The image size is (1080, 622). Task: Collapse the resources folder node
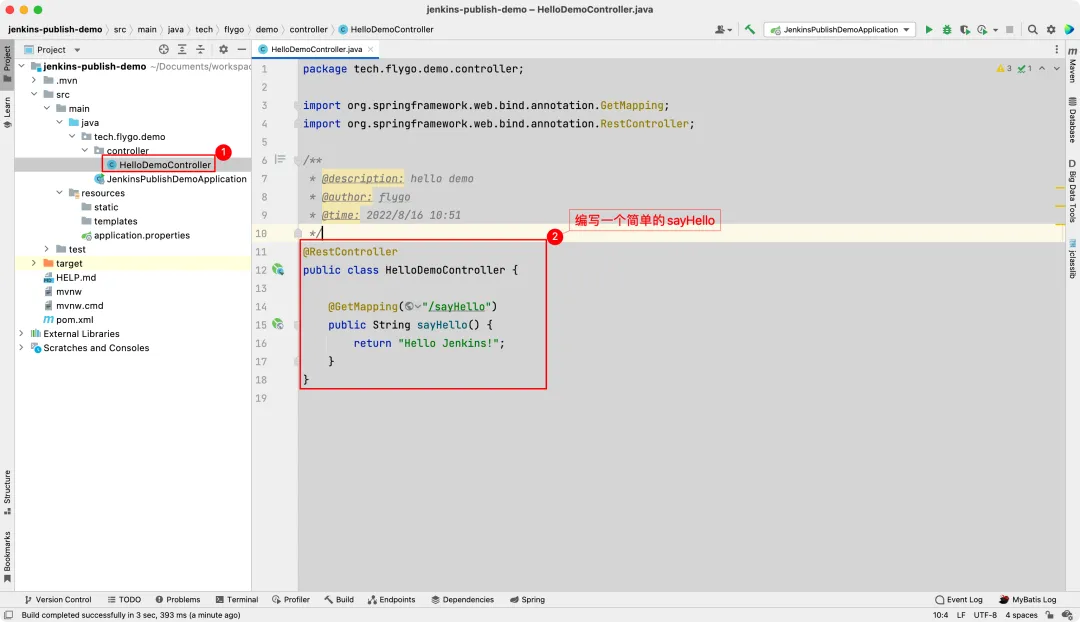click(x=59, y=193)
